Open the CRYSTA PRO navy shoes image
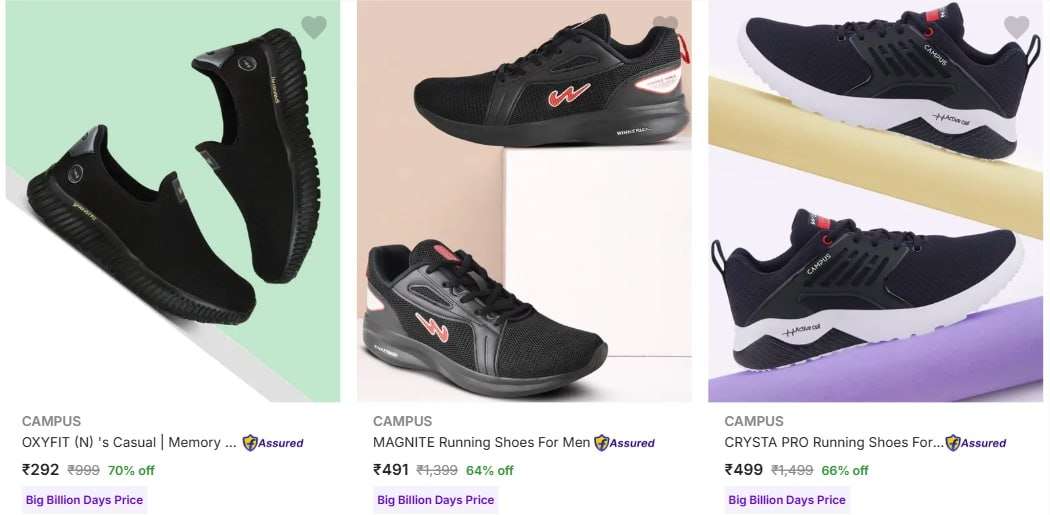Viewport: 1050px width, 515px height. coord(876,201)
